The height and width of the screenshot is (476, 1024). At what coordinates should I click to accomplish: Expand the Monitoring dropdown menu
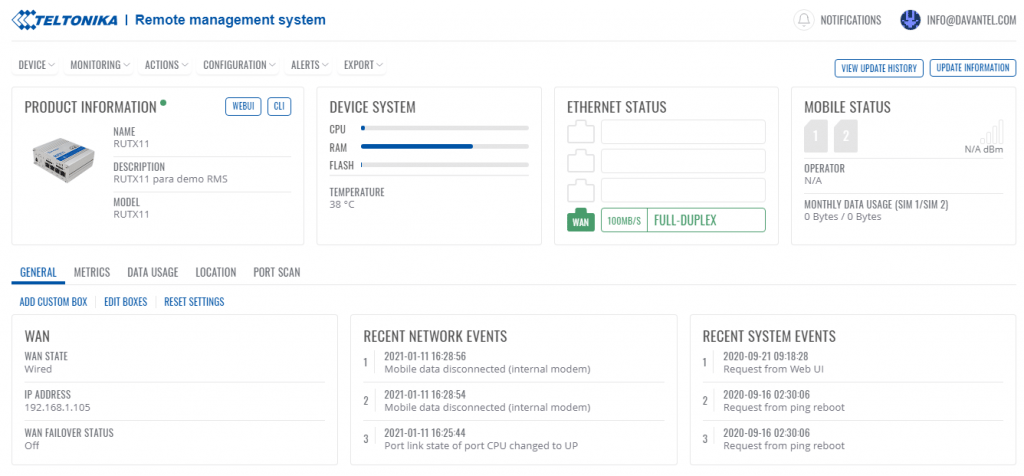[101, 65]
